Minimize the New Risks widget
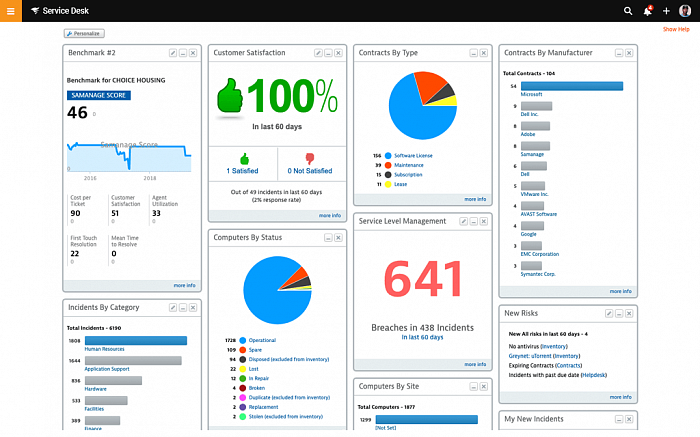 [x=617, y=313]
